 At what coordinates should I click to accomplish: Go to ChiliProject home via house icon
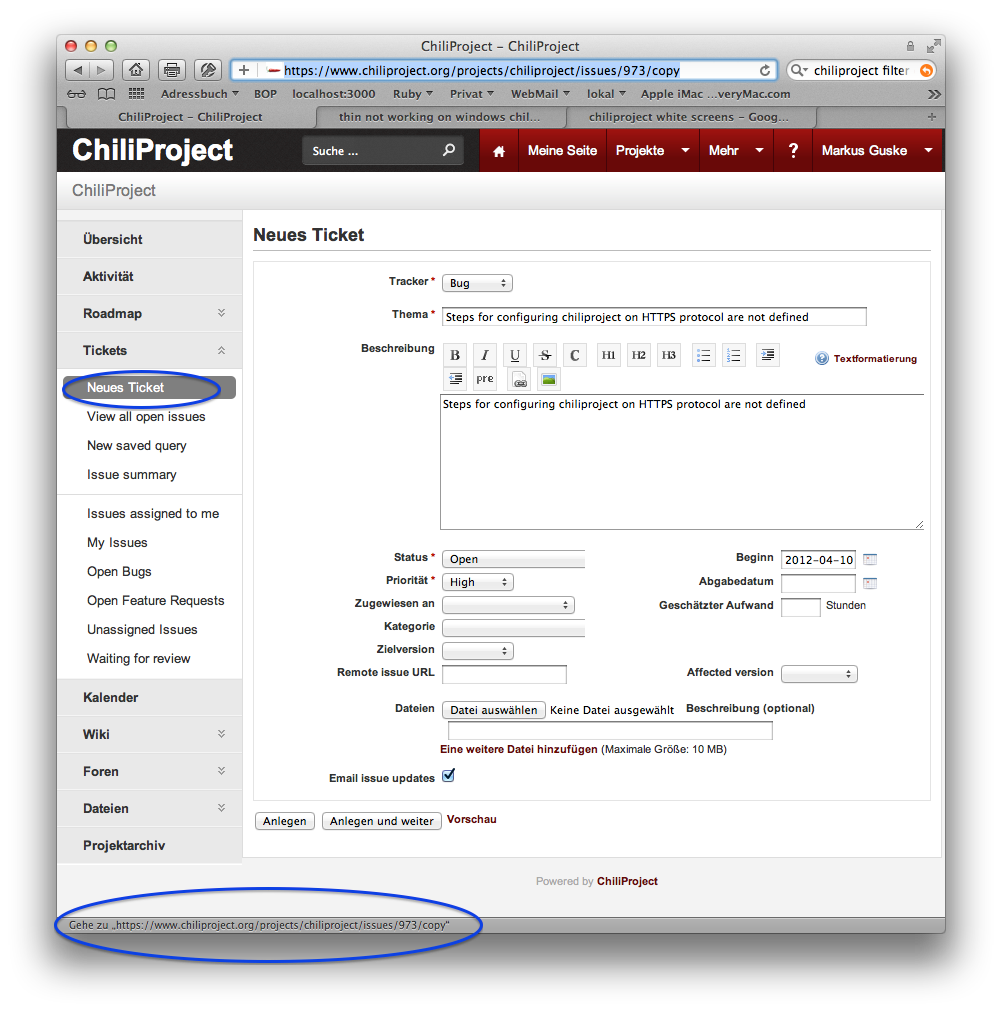pyautogui.click(x=499, y=151)
